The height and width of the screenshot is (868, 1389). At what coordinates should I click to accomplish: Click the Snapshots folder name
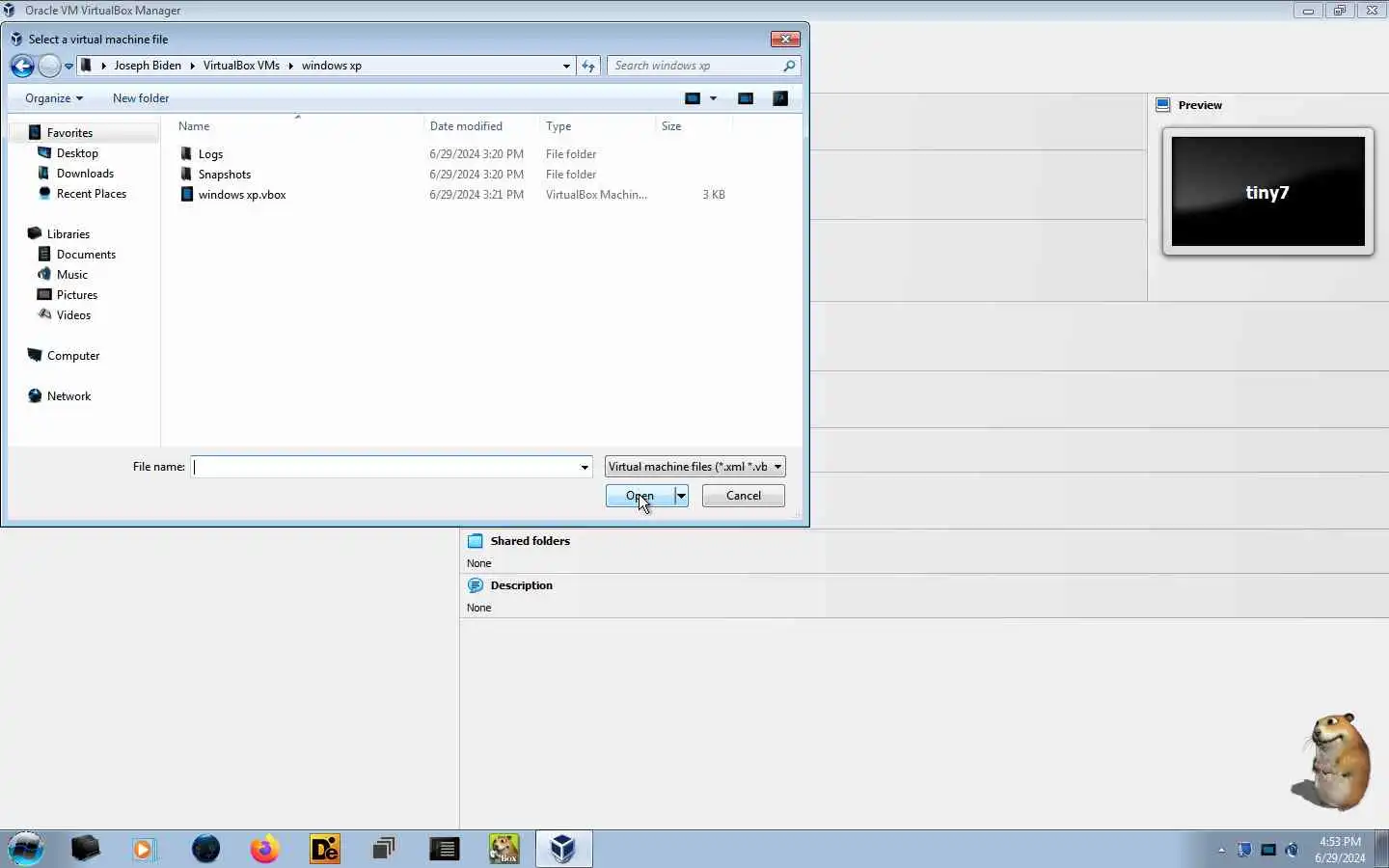225,175
